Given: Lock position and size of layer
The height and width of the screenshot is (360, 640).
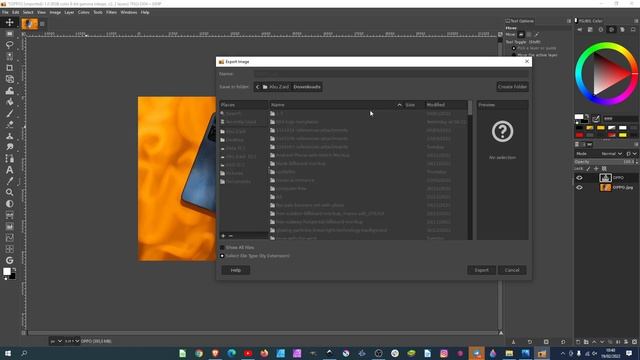Looking at the screenshot, I should (x=596, y=169).
